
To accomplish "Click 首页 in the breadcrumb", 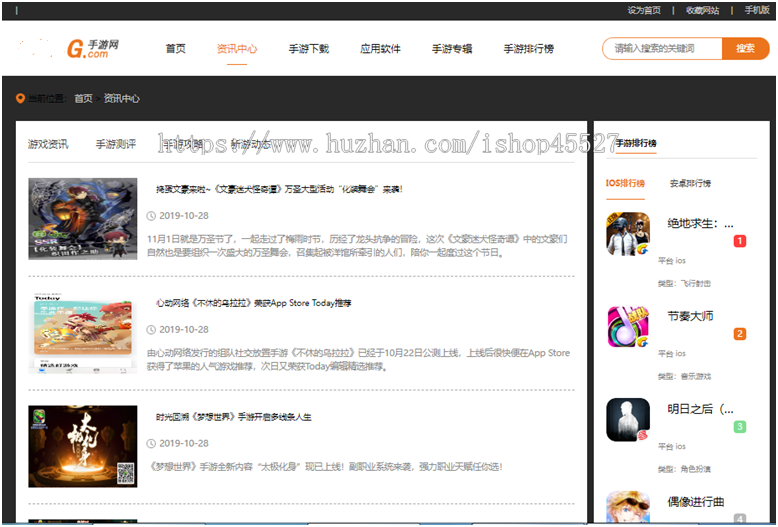I will click(x=83, y=98).
